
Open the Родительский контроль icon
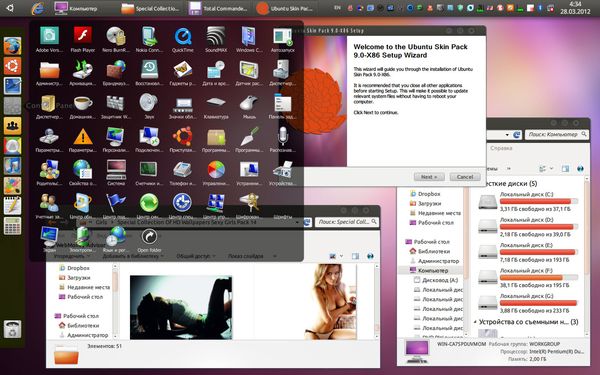tap(49, 173)
